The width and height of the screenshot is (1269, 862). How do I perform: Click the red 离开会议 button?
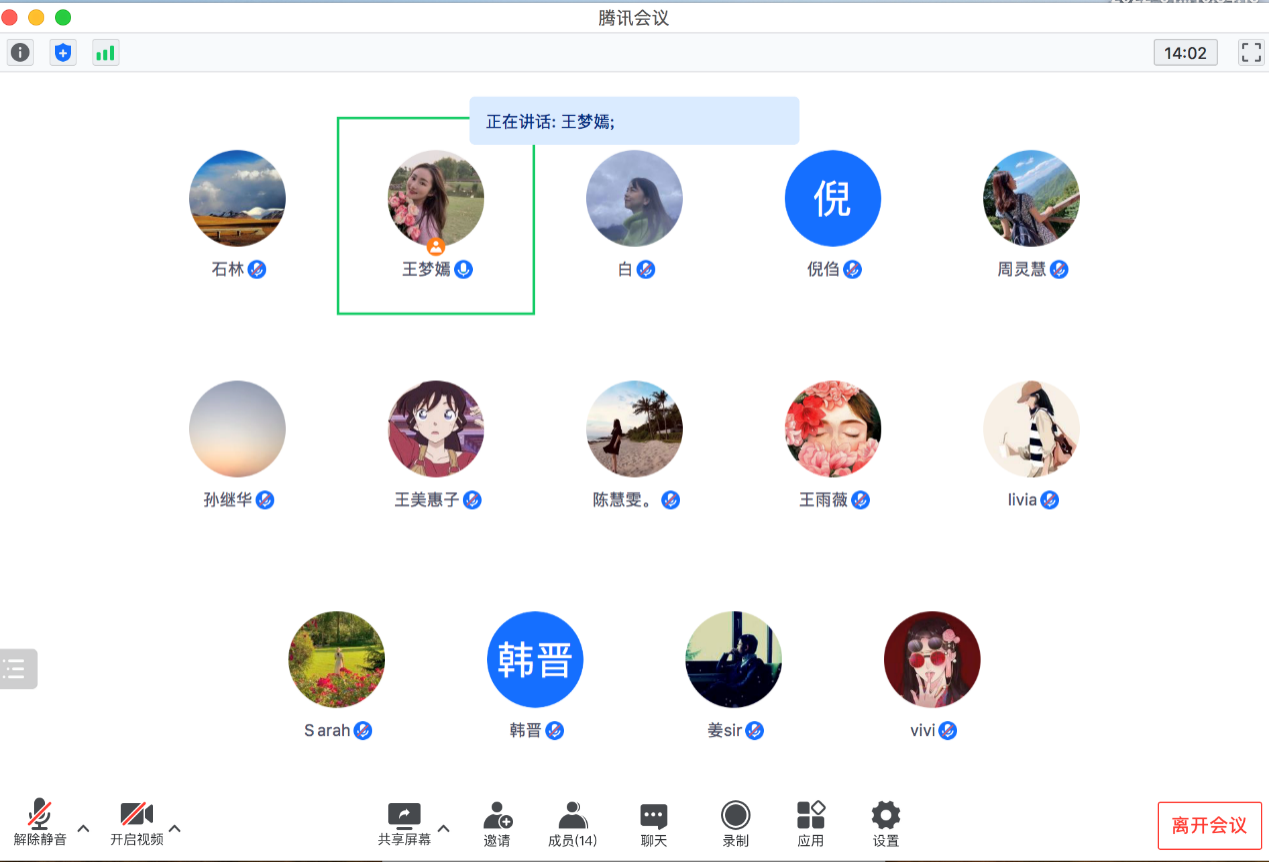point(1209,825)
